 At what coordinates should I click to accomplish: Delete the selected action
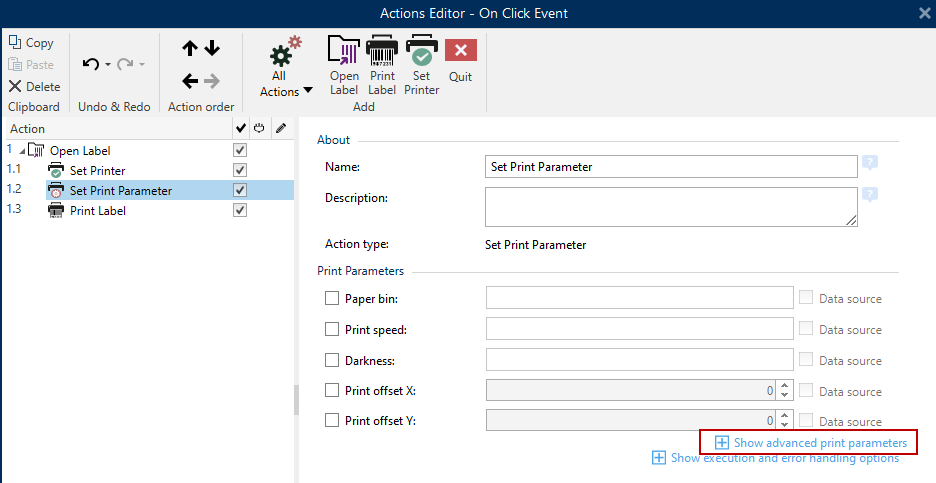point(35,87)
